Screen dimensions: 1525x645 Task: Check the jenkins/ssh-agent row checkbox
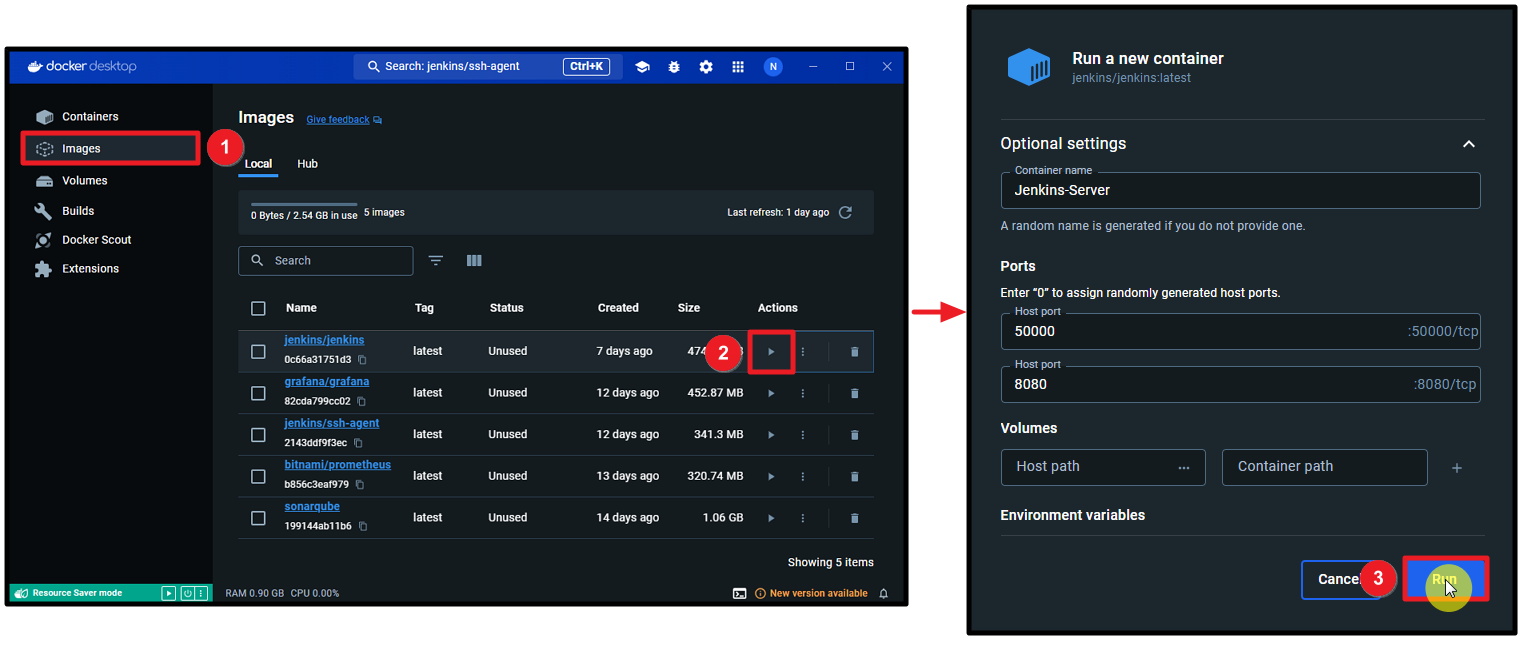(x=259, y=435)
